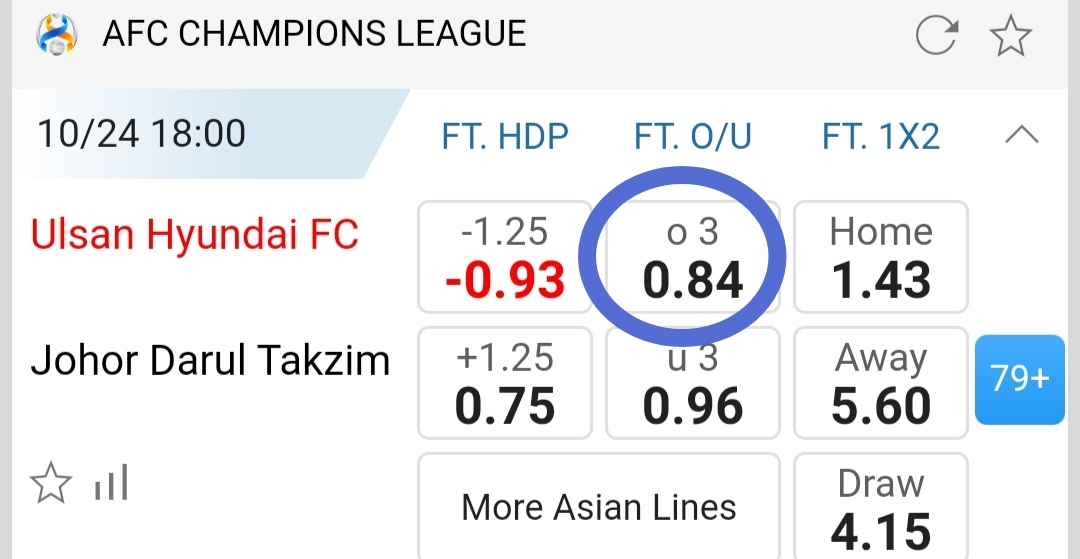
Task: Expand More Asian Lines
Action: point(598,507)
